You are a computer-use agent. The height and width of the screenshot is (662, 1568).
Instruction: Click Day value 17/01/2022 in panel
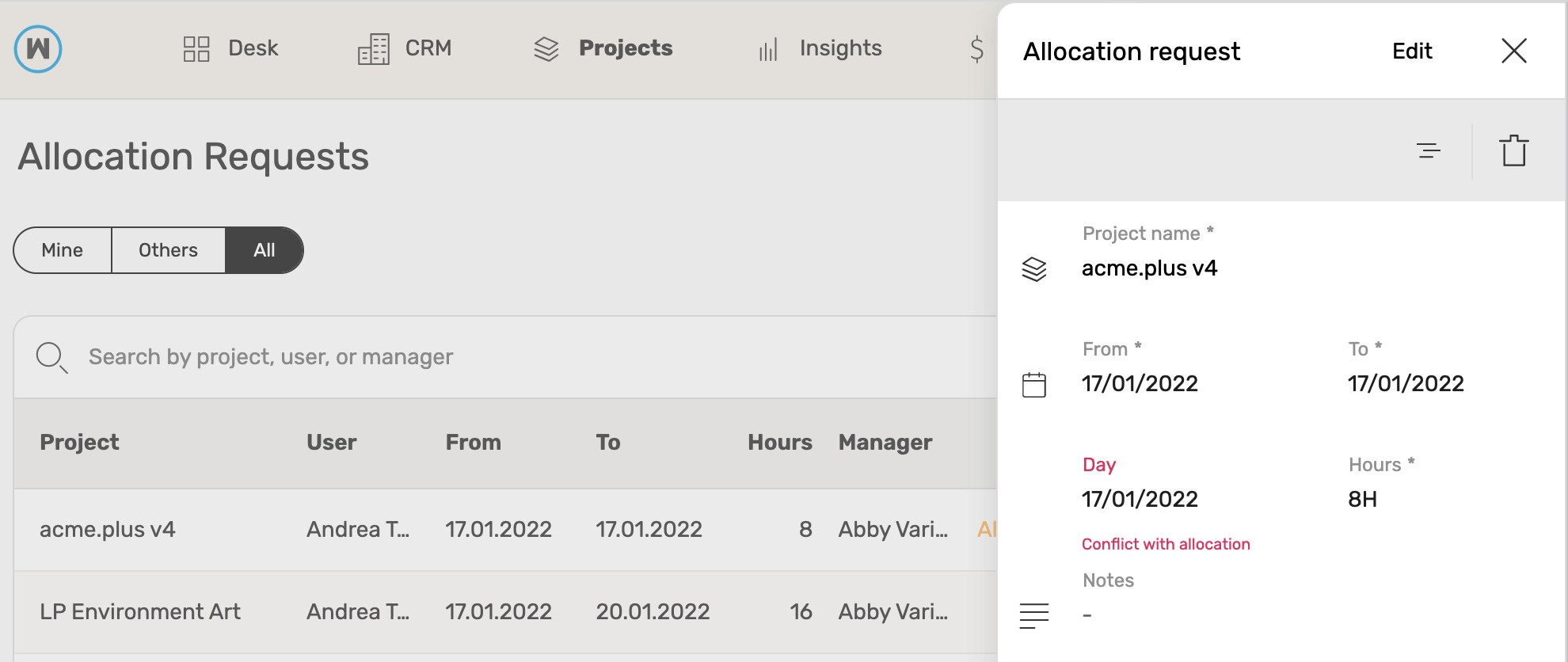pos(1140,500)
